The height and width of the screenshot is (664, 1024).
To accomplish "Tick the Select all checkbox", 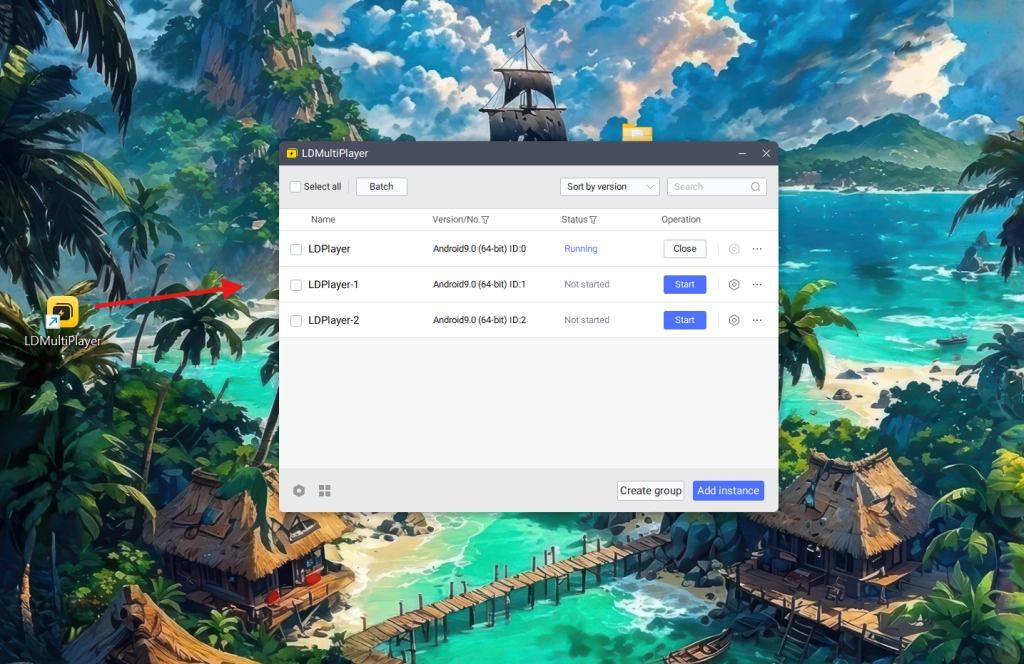I will coord(296,187).
